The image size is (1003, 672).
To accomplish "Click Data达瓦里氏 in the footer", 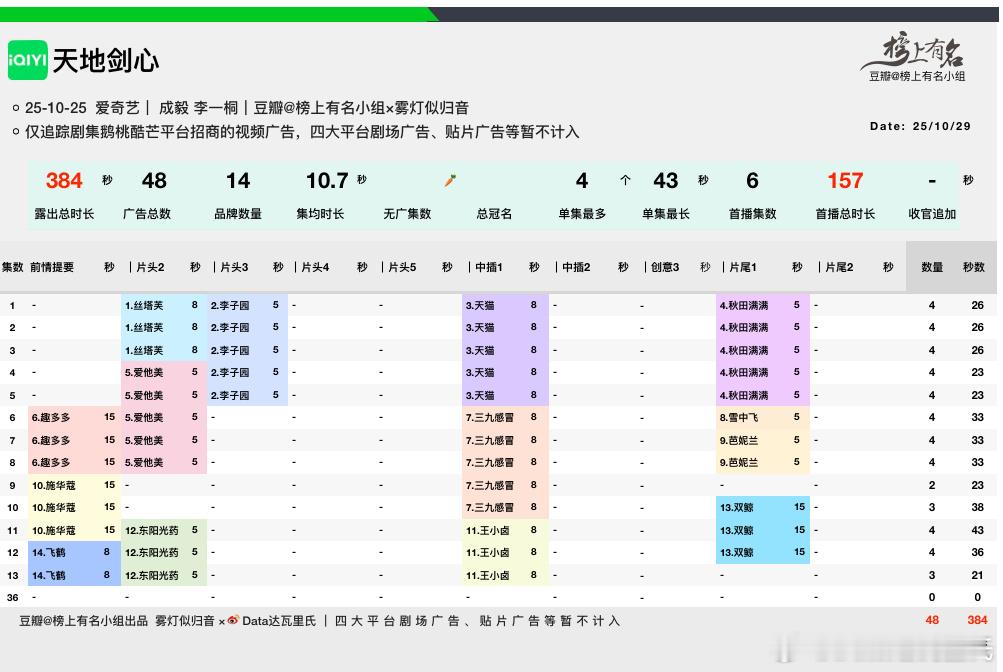I will [x=279, y=621].
